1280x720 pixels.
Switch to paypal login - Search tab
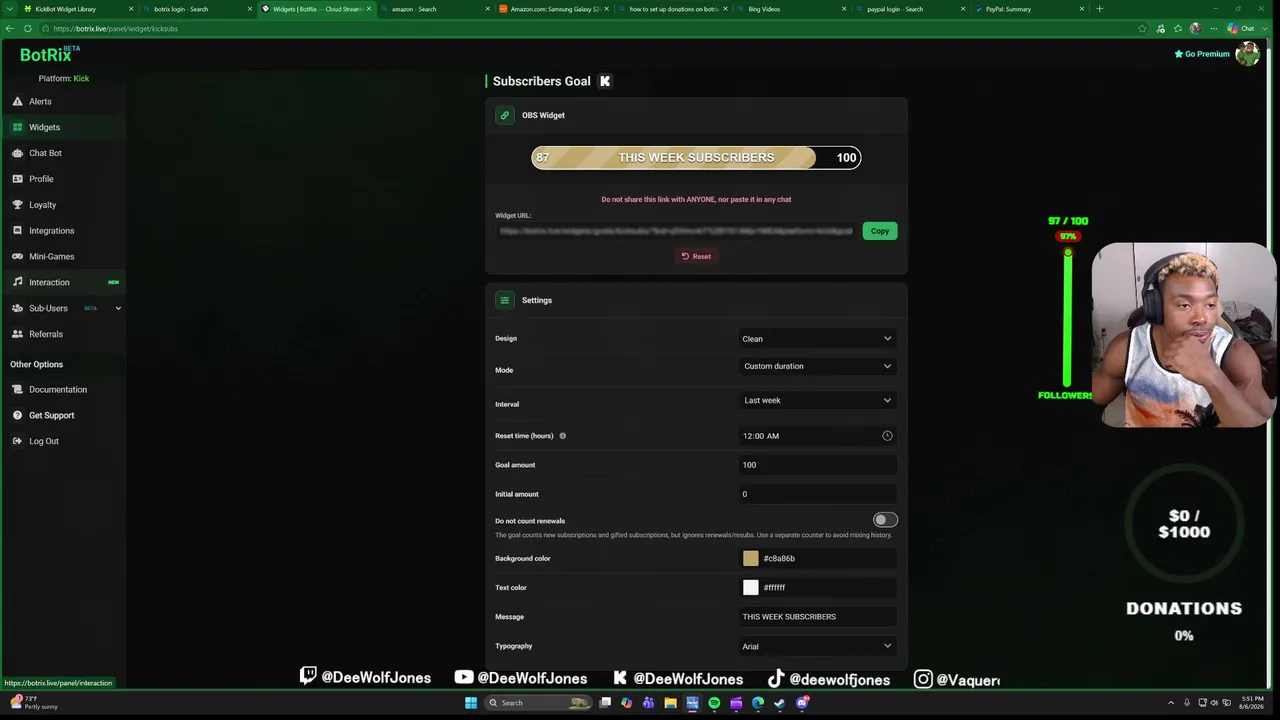coord(913,9)
